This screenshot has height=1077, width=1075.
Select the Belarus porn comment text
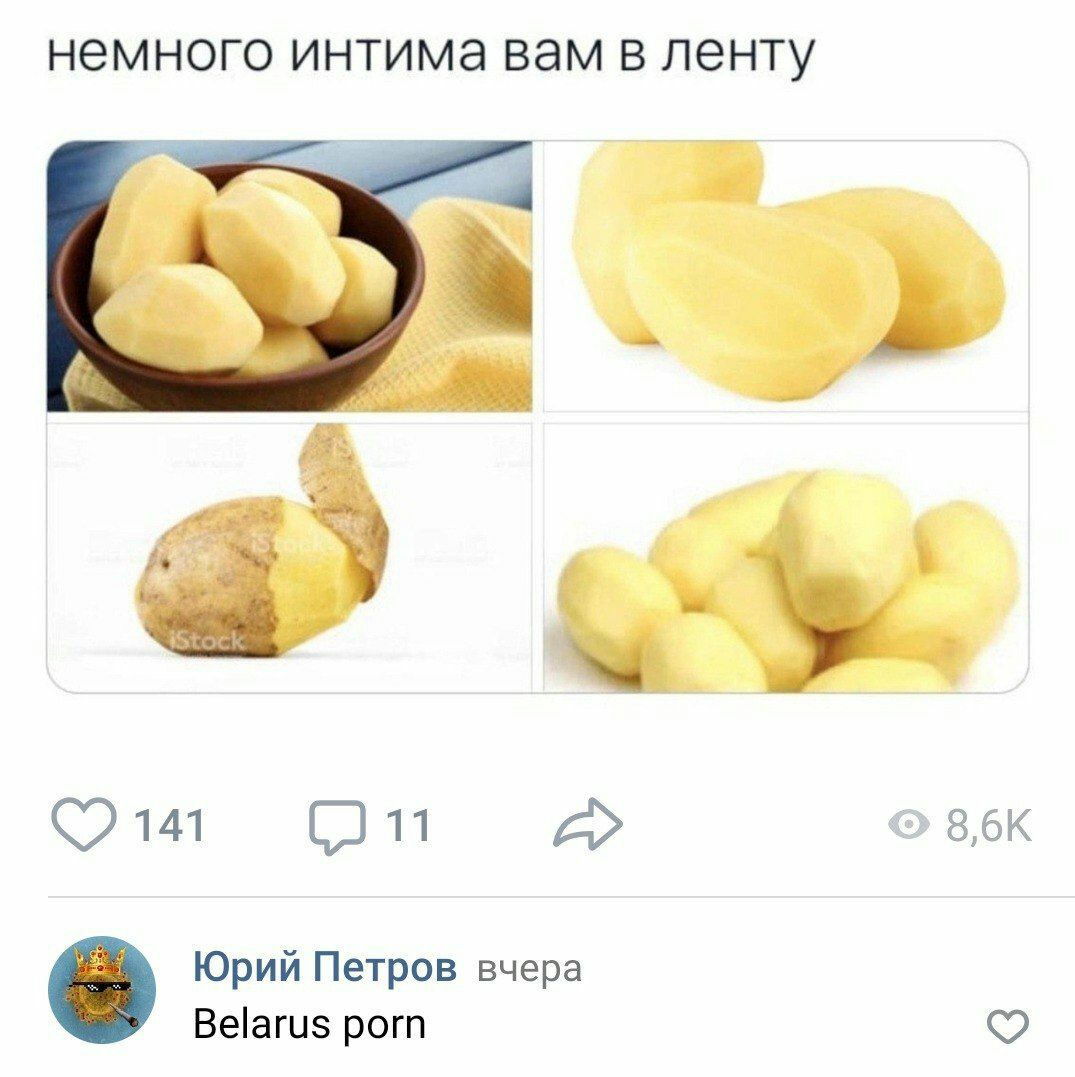click(310, 1024)
